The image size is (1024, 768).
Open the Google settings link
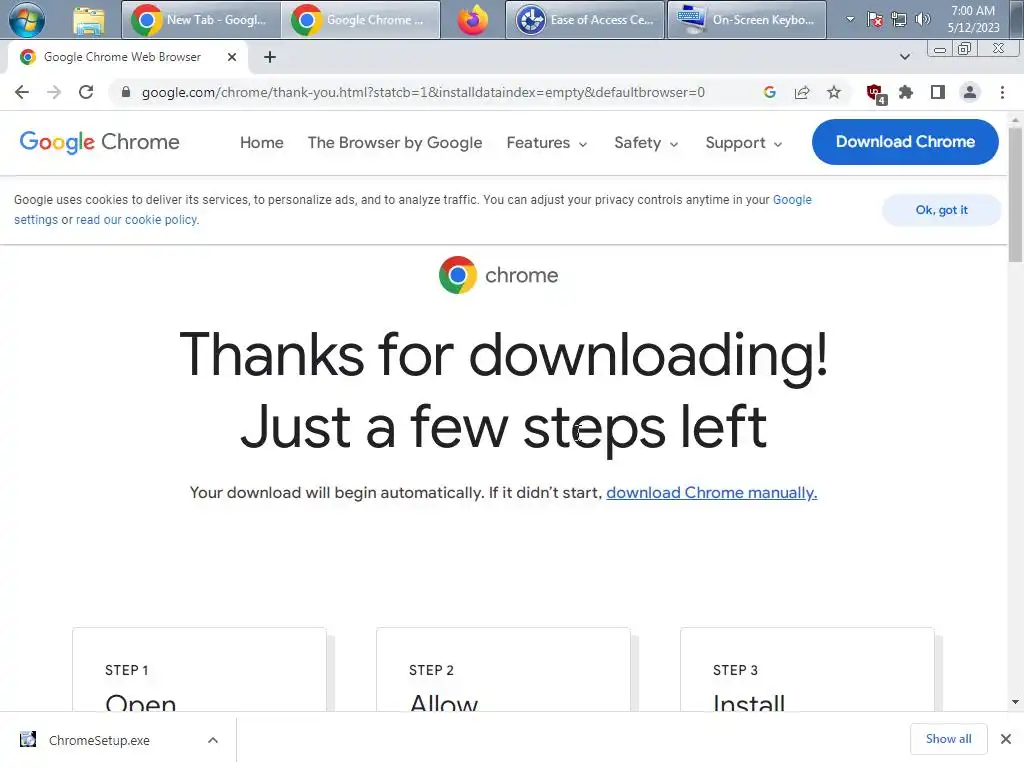tap(792, 200)
